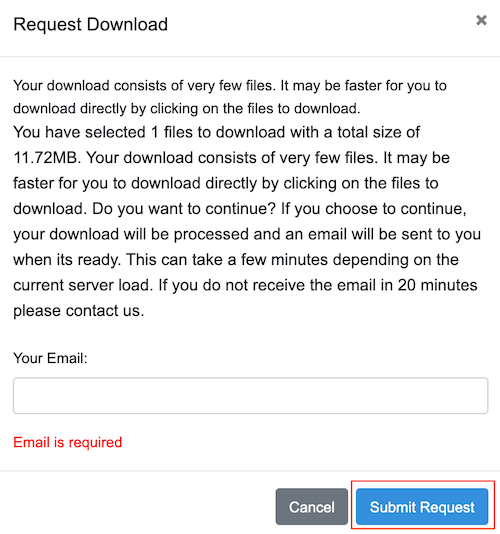
Task: Click the Submit Request button
Action: (422, 506)
